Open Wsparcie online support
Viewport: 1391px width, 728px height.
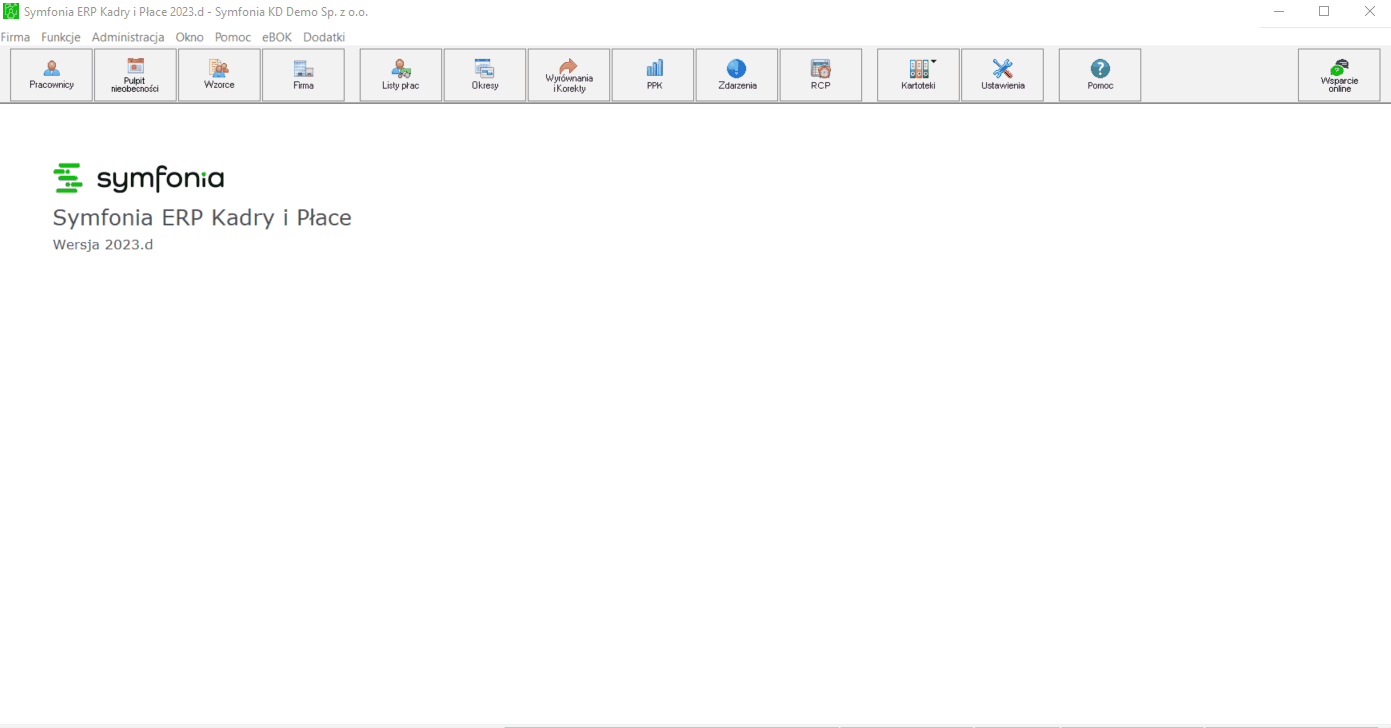(x=1339, y=75)
